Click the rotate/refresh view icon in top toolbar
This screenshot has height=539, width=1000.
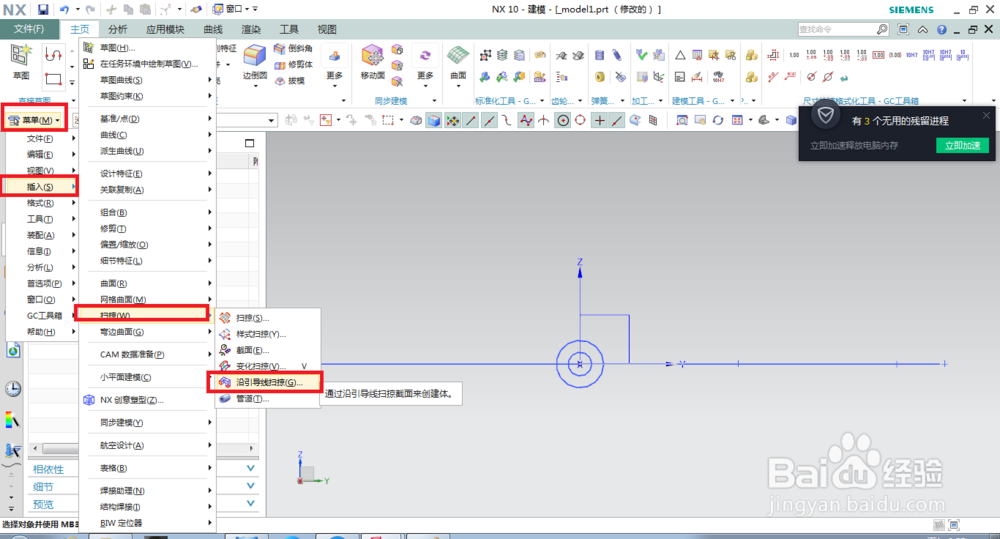[718, 120]
